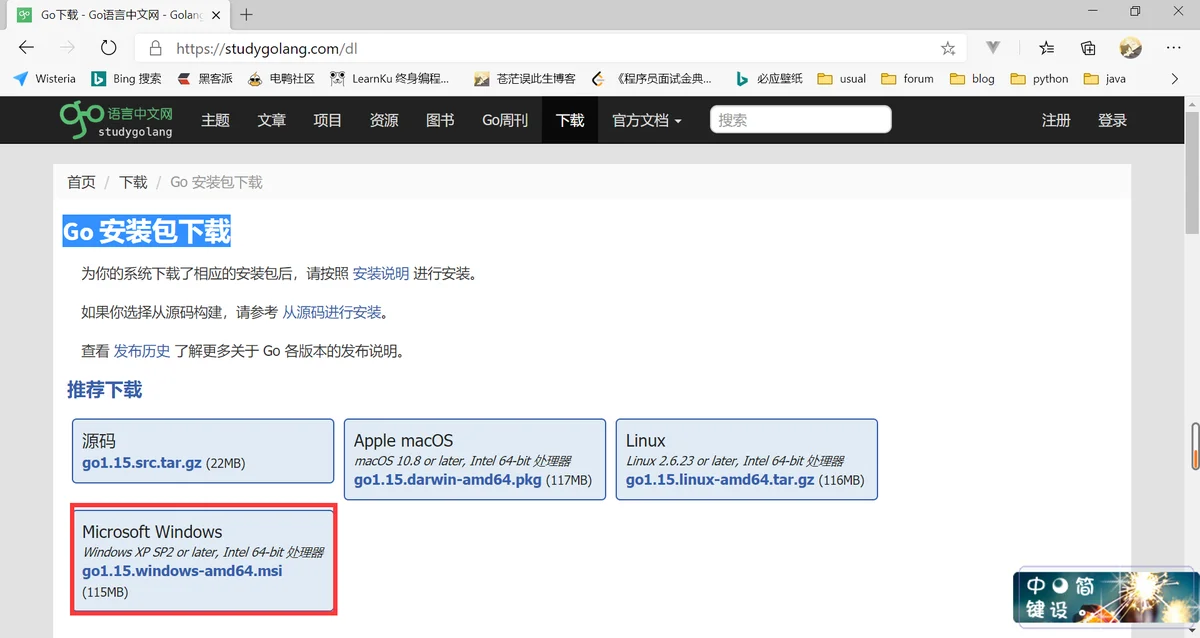Click the browser back arrow
The width and height of the screenshot is (1200, 638).
point(26,48)
